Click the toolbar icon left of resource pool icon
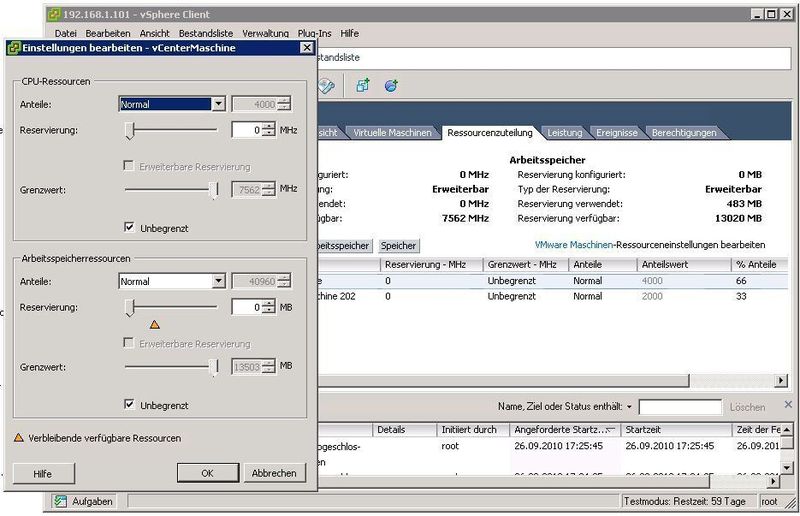Image resolution: width=800 pixels, height=516 pixels. [327, 86]
